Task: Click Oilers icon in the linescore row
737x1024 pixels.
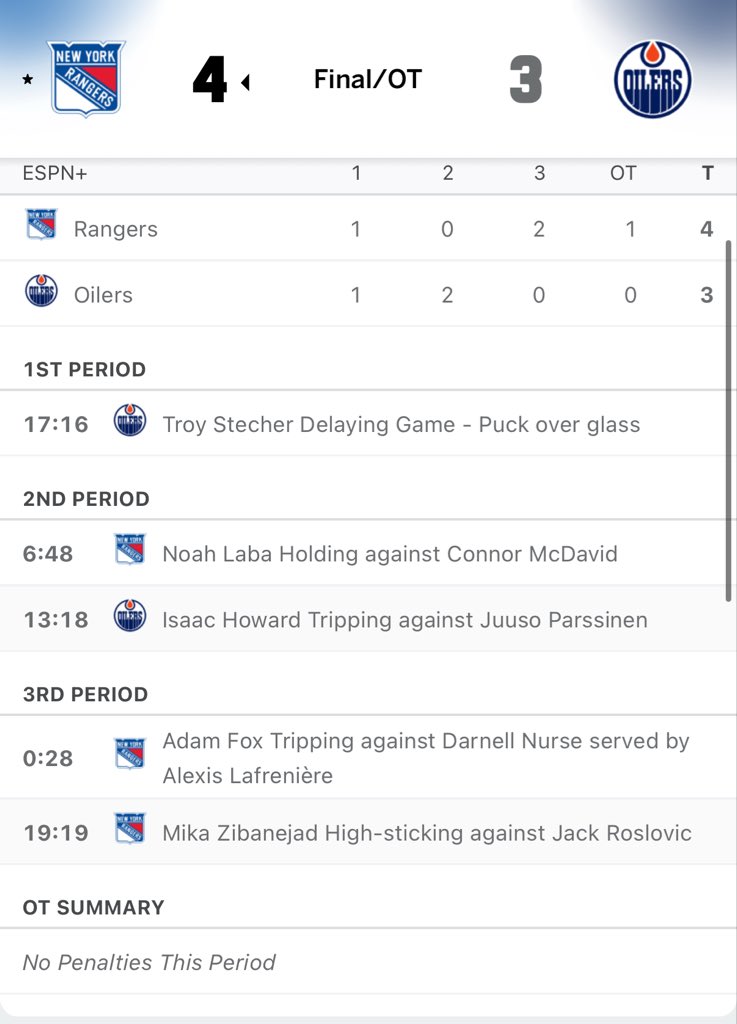Action: click(x=41, y=292)
